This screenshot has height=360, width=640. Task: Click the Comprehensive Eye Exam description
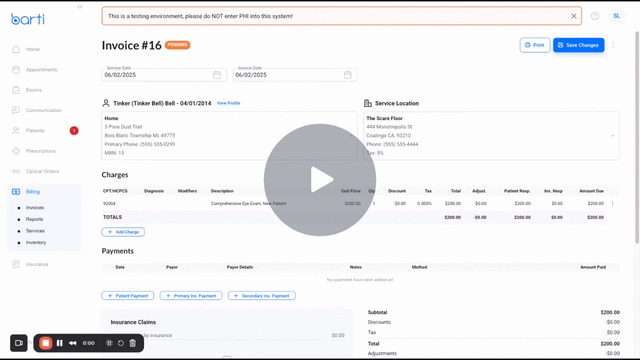coord(248,203)
